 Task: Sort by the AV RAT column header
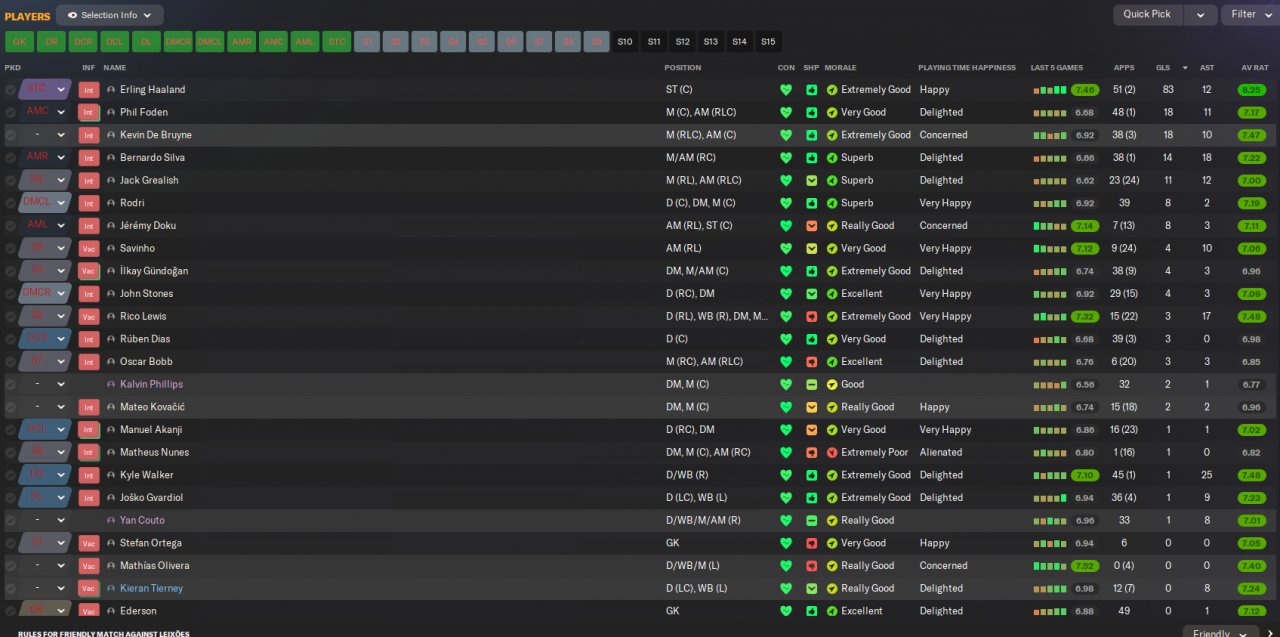click(1255, 68)
